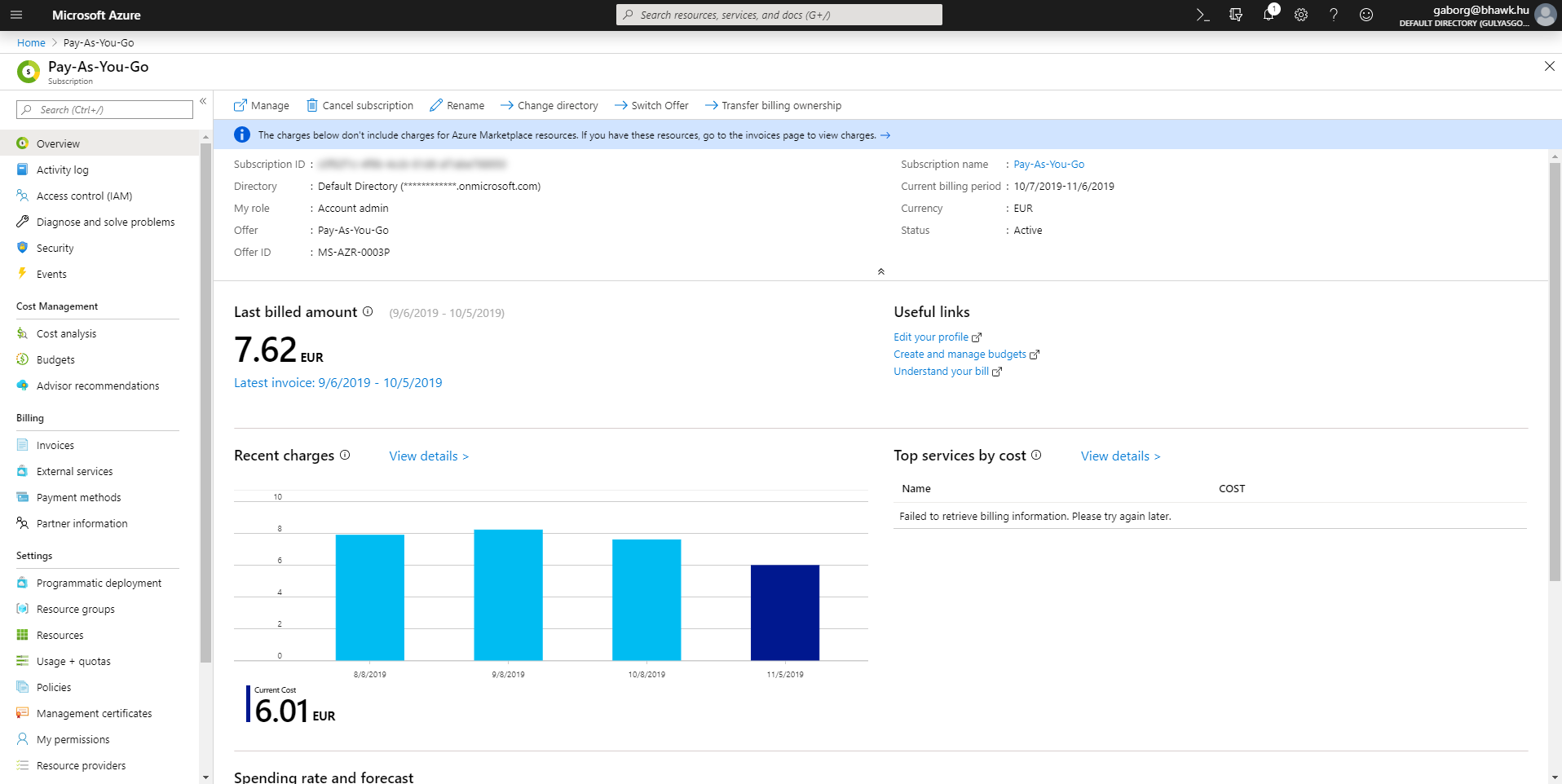Click the Advisor recommendations icon
This screenshot has height=784, width=1562.
(22, 385)
